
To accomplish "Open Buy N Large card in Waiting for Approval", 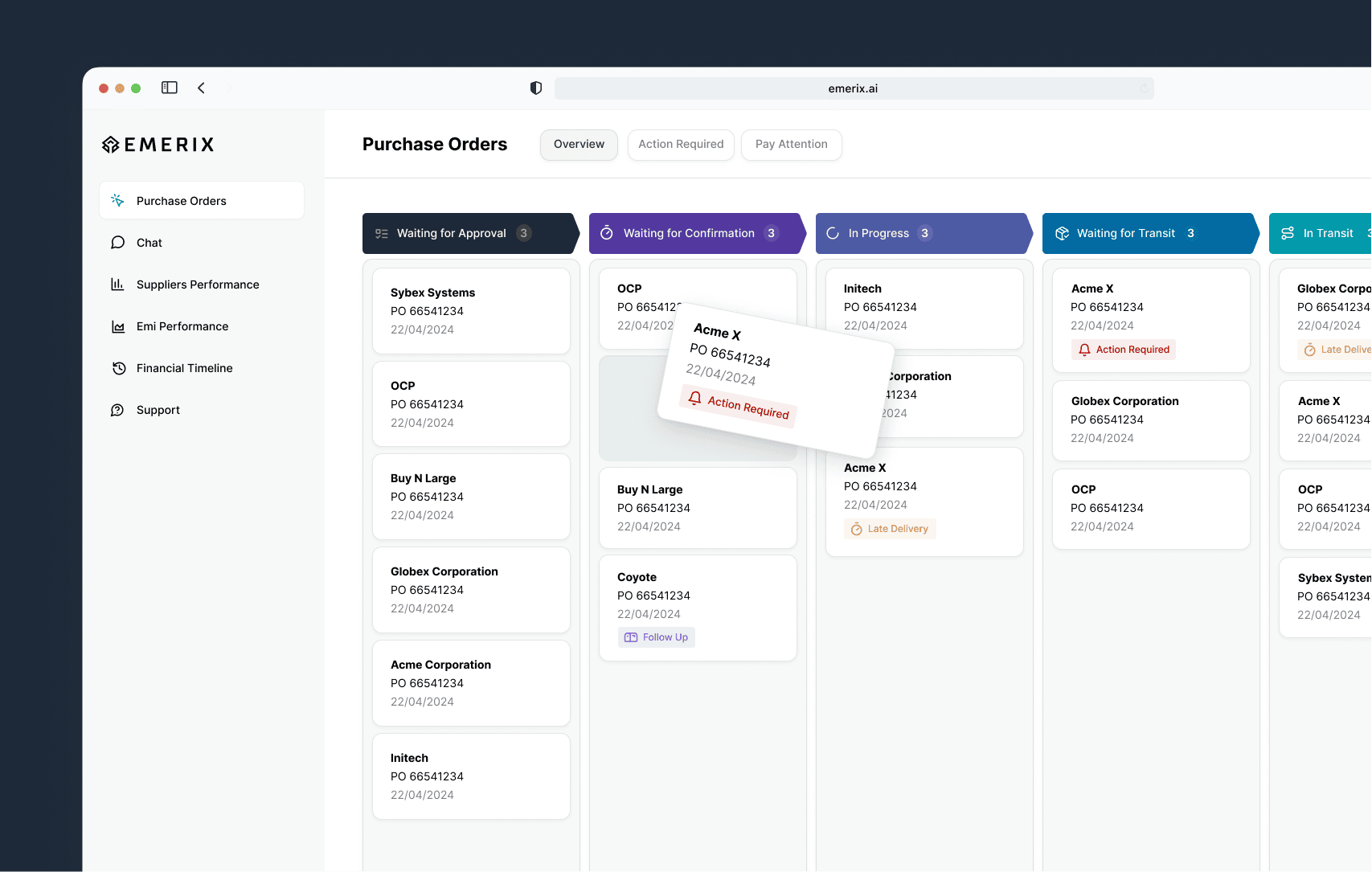I will pos(471,497).
